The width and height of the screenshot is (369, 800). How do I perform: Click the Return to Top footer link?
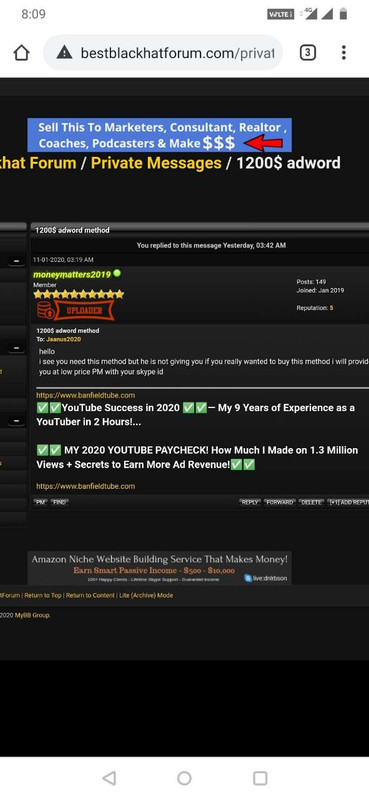pos(43,595)
